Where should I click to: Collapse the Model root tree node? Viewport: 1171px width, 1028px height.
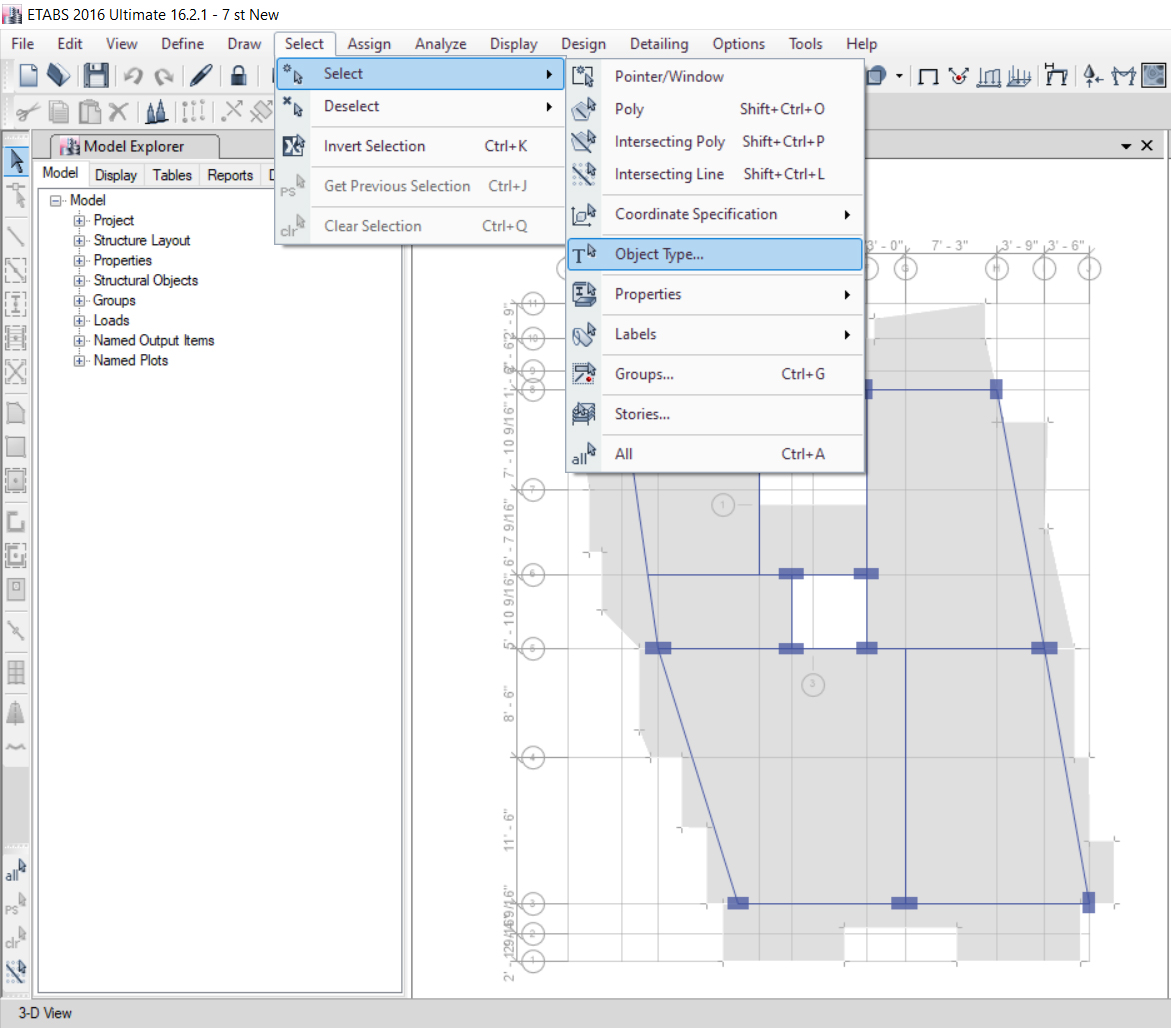point(56,201)
